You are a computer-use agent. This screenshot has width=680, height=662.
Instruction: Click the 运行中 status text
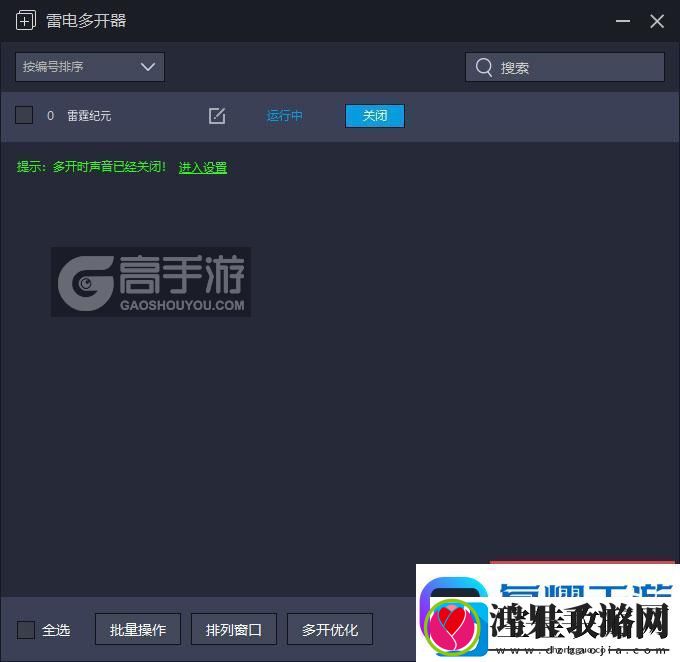coord(284,116)
